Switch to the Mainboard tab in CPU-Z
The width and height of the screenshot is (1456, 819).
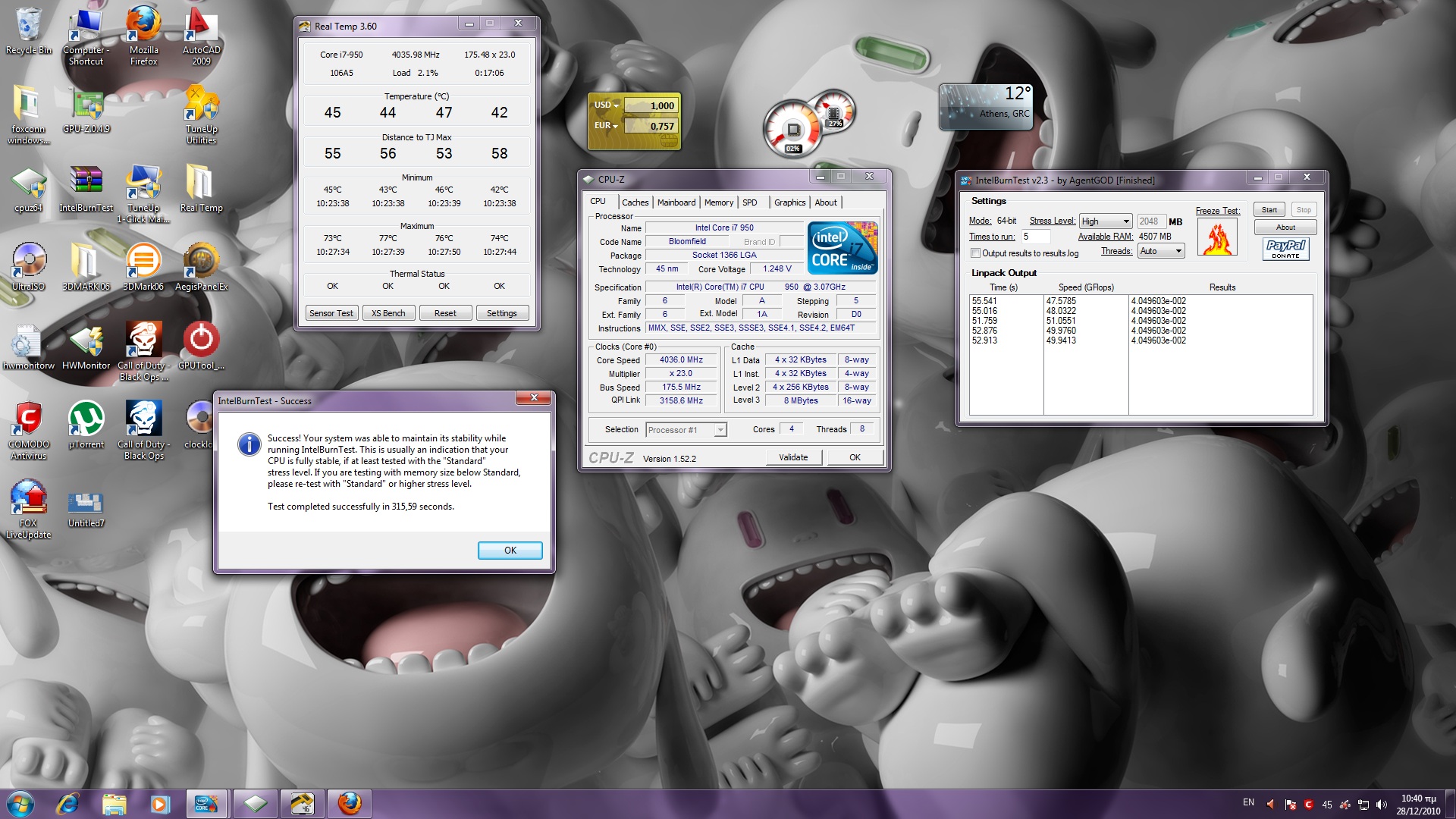(676, 202)
